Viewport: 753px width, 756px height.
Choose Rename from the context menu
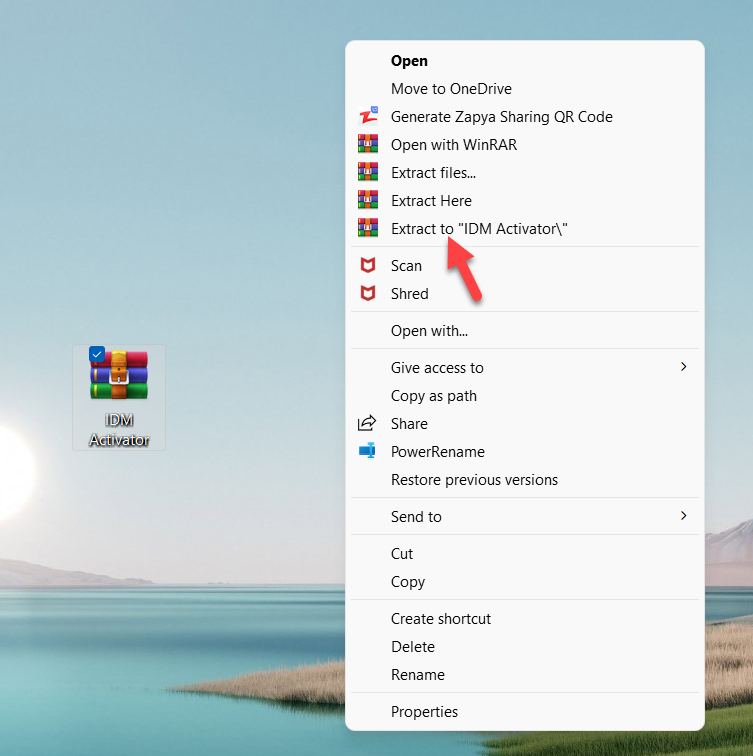coord(417,675)
